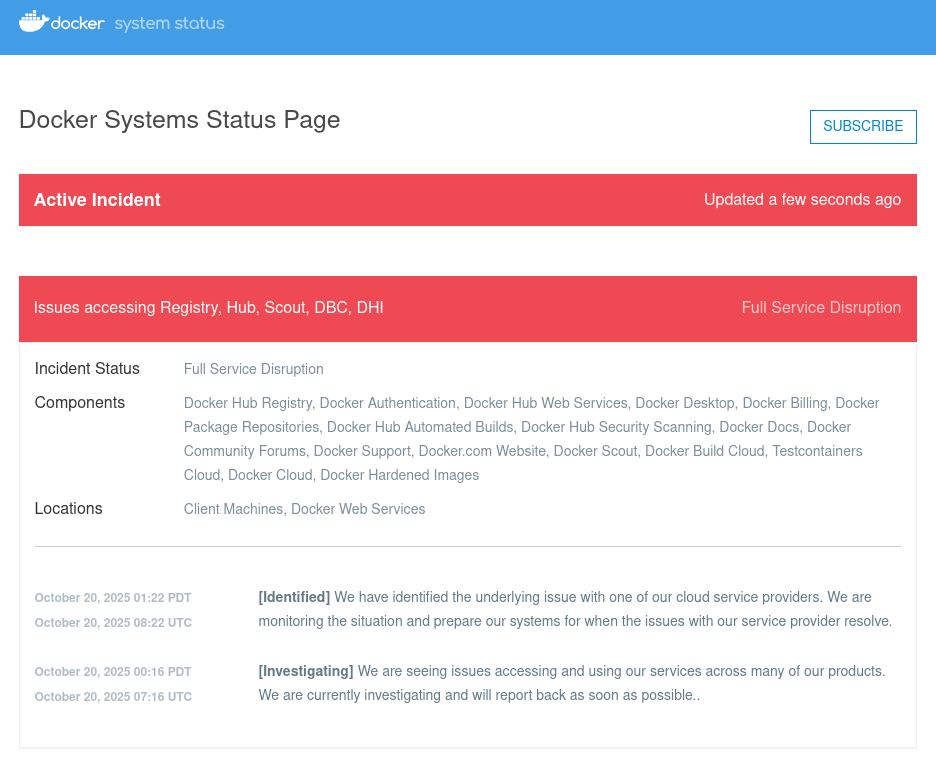Click the "Updated a few seconds ago" text
Image resolution: width=936 pixels, height=769 pixels.
click(802, 200)
